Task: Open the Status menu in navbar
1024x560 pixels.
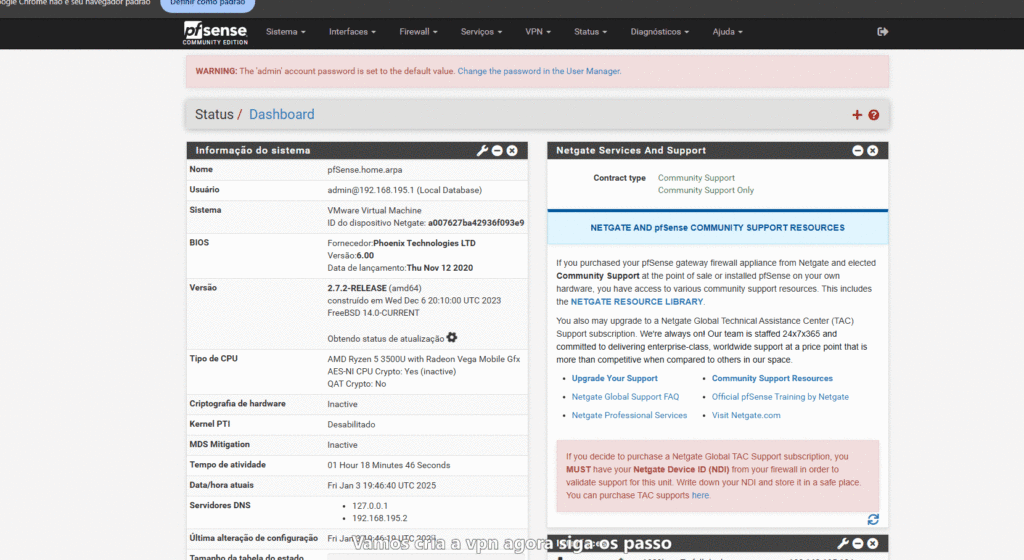Action: [590, 31]
